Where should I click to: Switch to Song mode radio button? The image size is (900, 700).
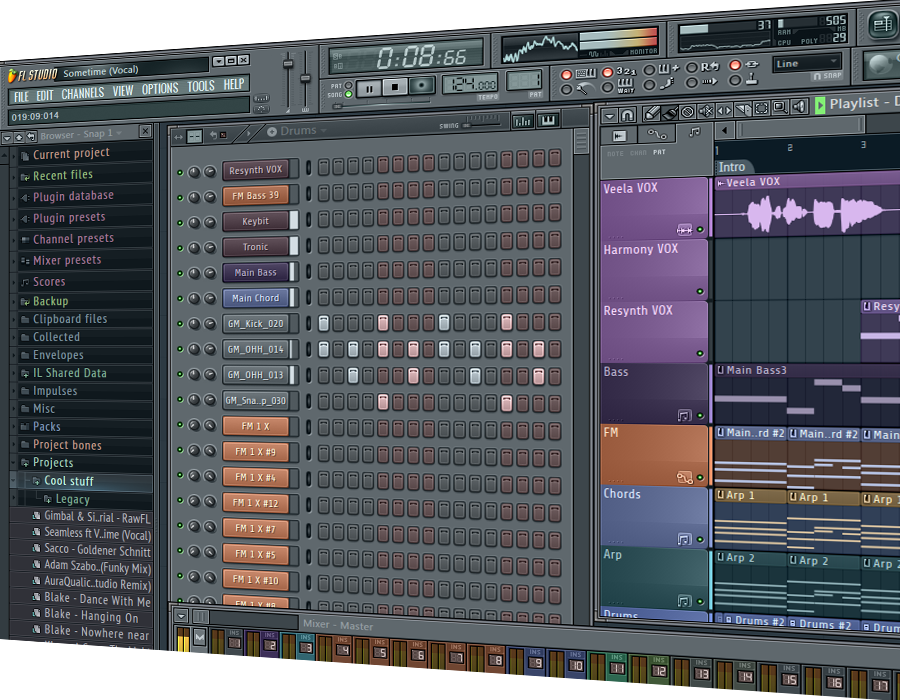347,95
